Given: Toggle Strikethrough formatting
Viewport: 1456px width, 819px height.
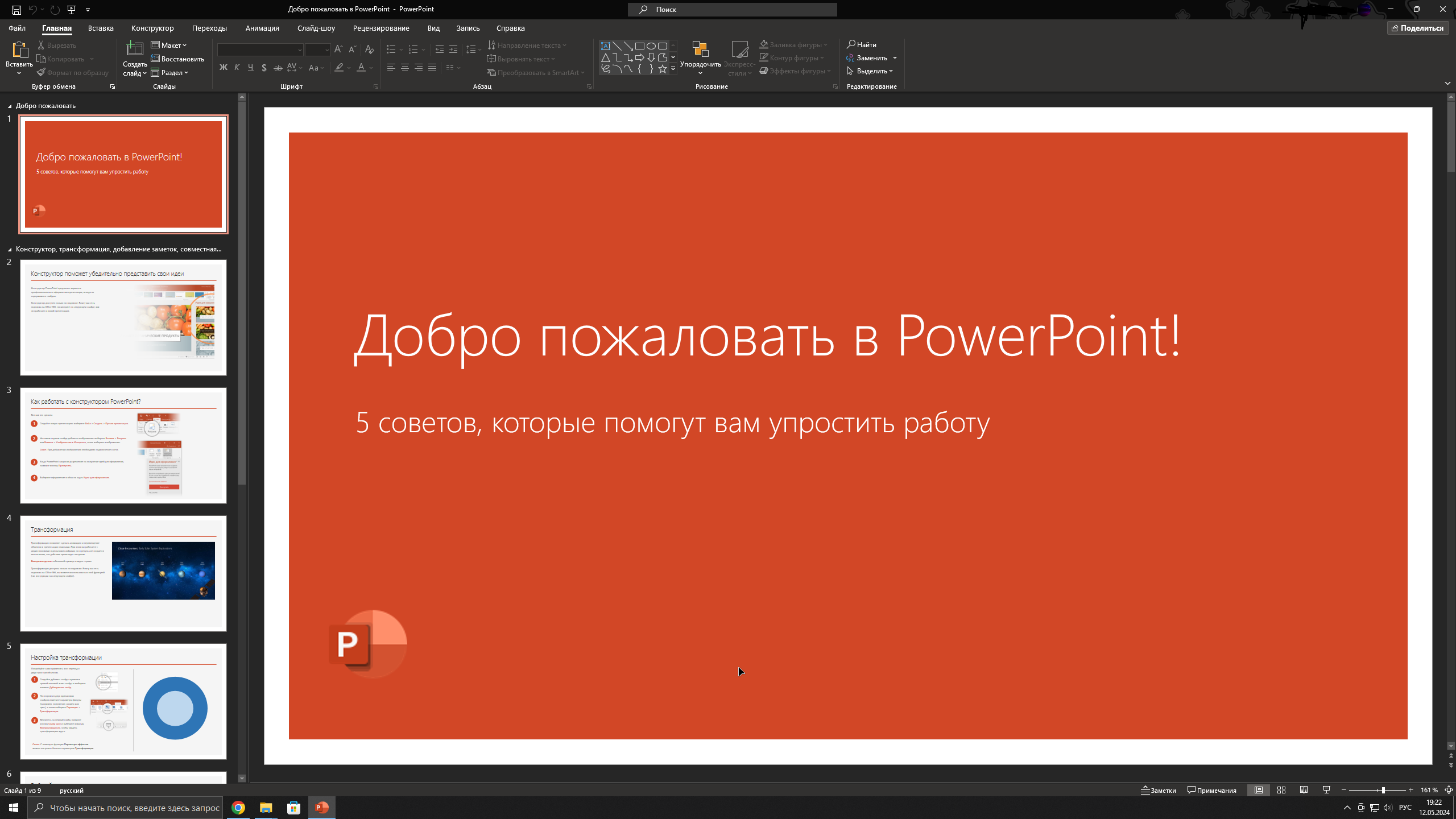Looking at the screenshot, I should (278, 68).
